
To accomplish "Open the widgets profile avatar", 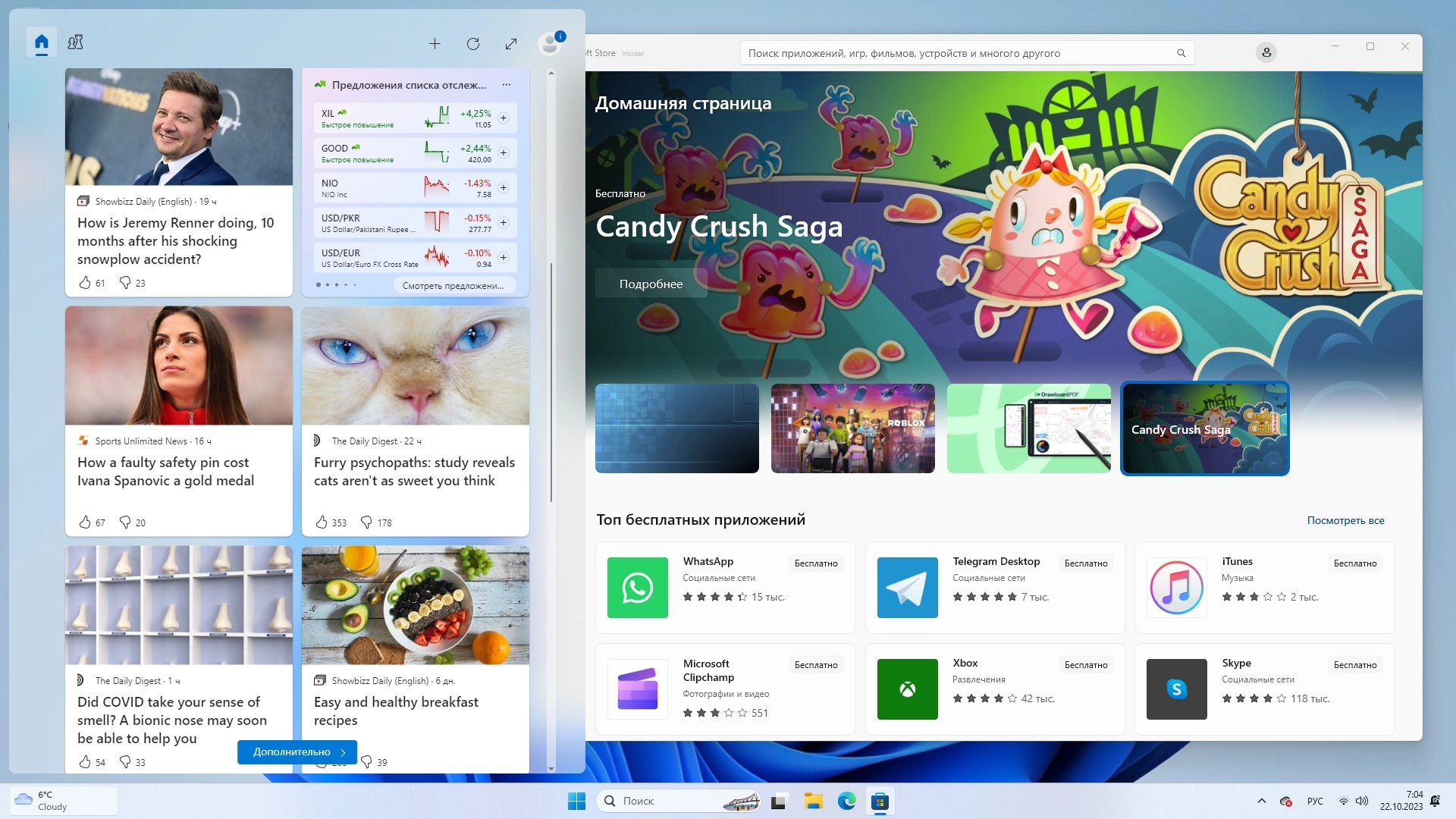I will [x=551, y=43].
